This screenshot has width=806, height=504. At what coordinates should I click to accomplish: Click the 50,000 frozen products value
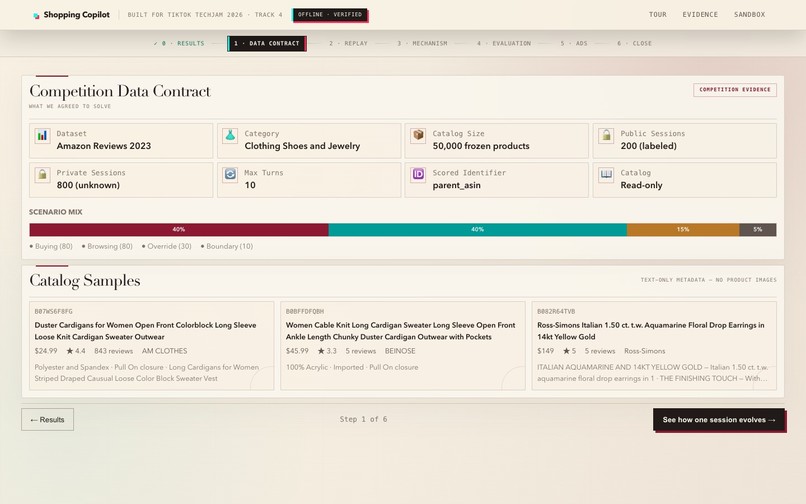point(481,146)
